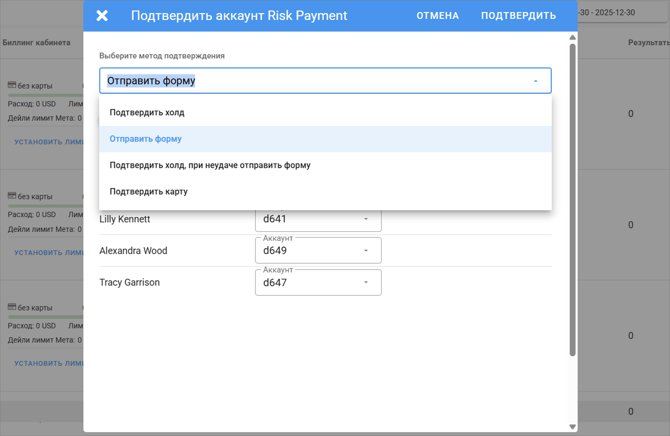Click the dialog scrollbar down arrow
Image resolution: width=670 pixels, height=436 pixels.
[573, 427]
